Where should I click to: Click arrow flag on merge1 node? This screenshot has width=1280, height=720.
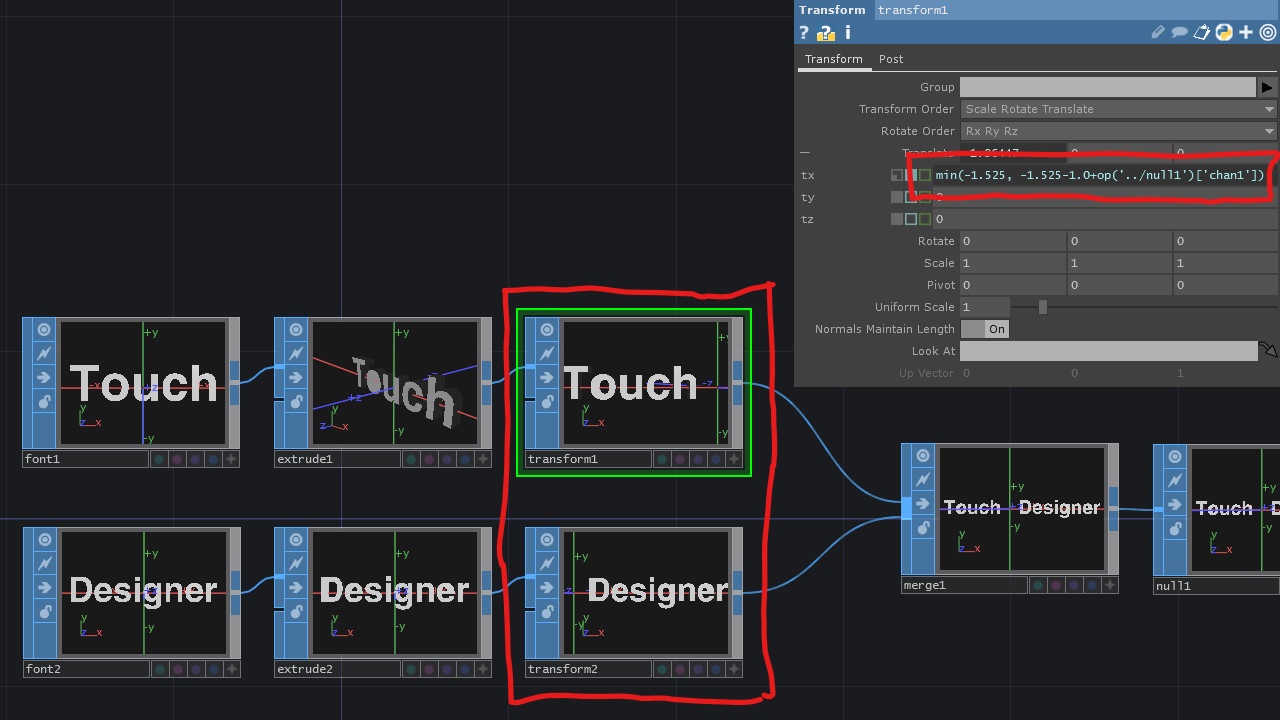coord(923,504)
